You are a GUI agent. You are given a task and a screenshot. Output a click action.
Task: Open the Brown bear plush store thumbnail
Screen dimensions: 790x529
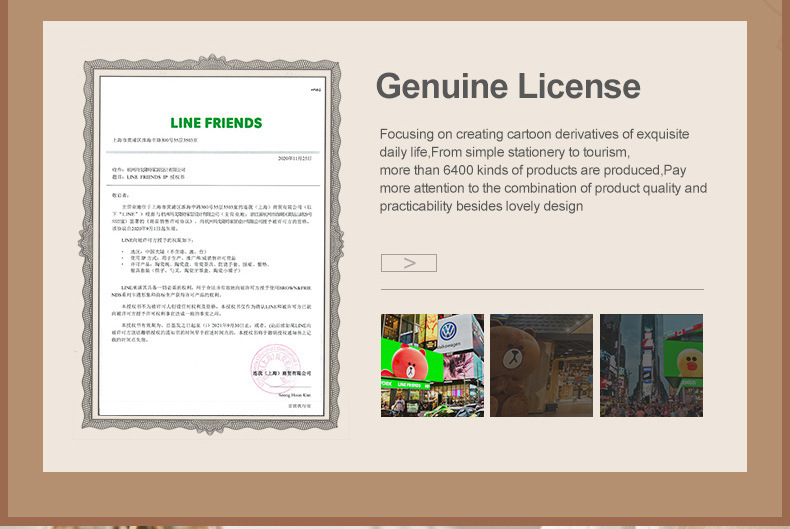541,365
